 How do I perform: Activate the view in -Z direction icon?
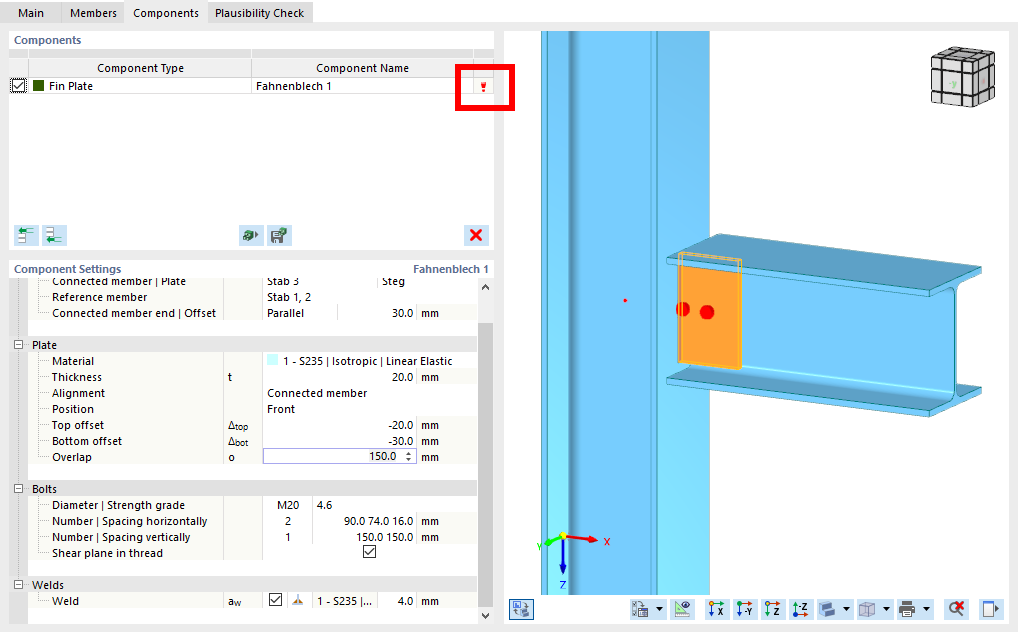pos(798,609)
